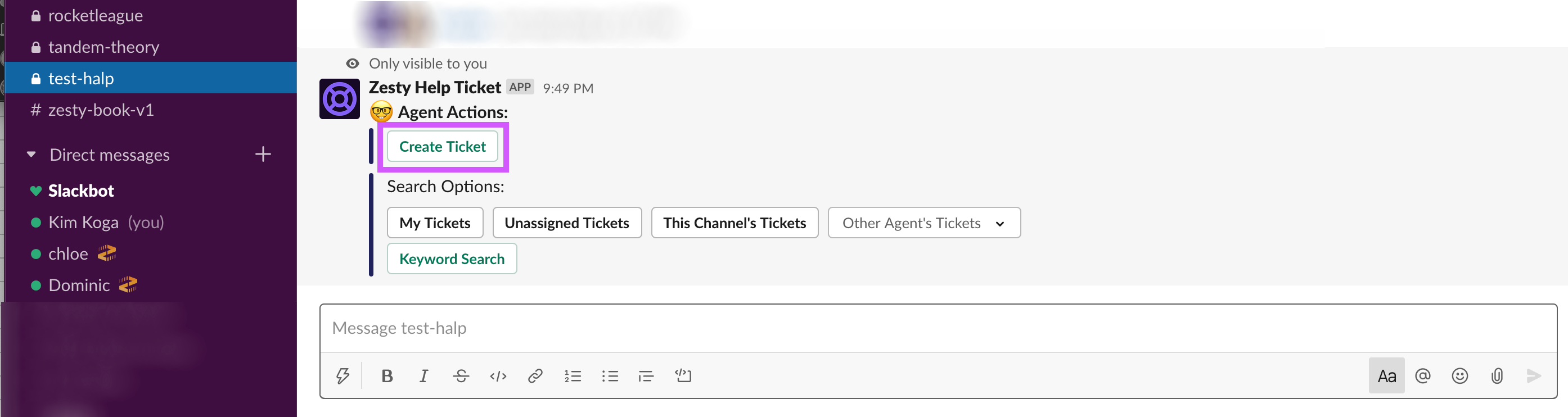Screen dimensions: 1568x417
Task: Click the Keyword Search button
Action: (x=452, y=259)
